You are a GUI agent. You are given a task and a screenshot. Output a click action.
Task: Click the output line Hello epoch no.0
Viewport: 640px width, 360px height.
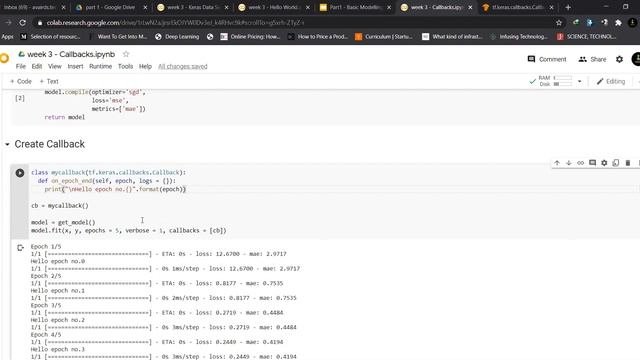click(x=58, y=261)
